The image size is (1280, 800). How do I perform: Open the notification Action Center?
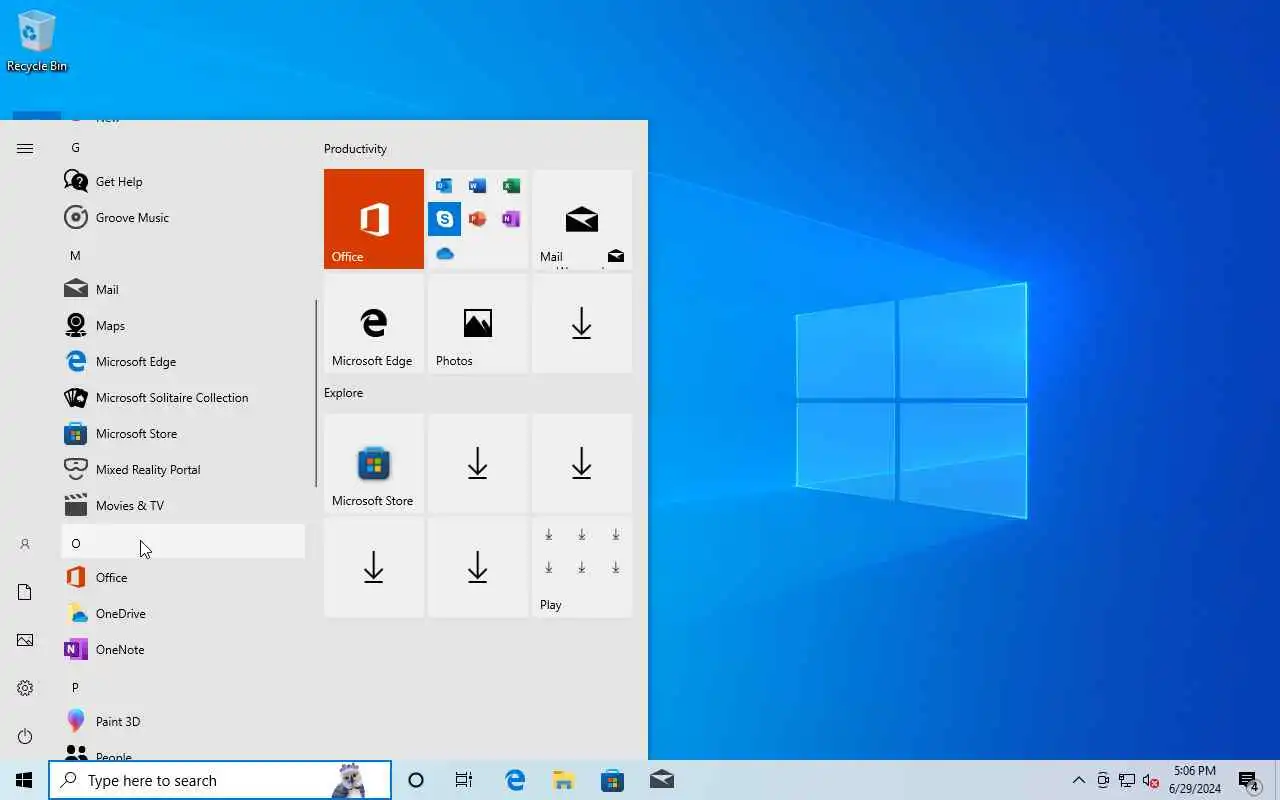tap(1248, 780)
